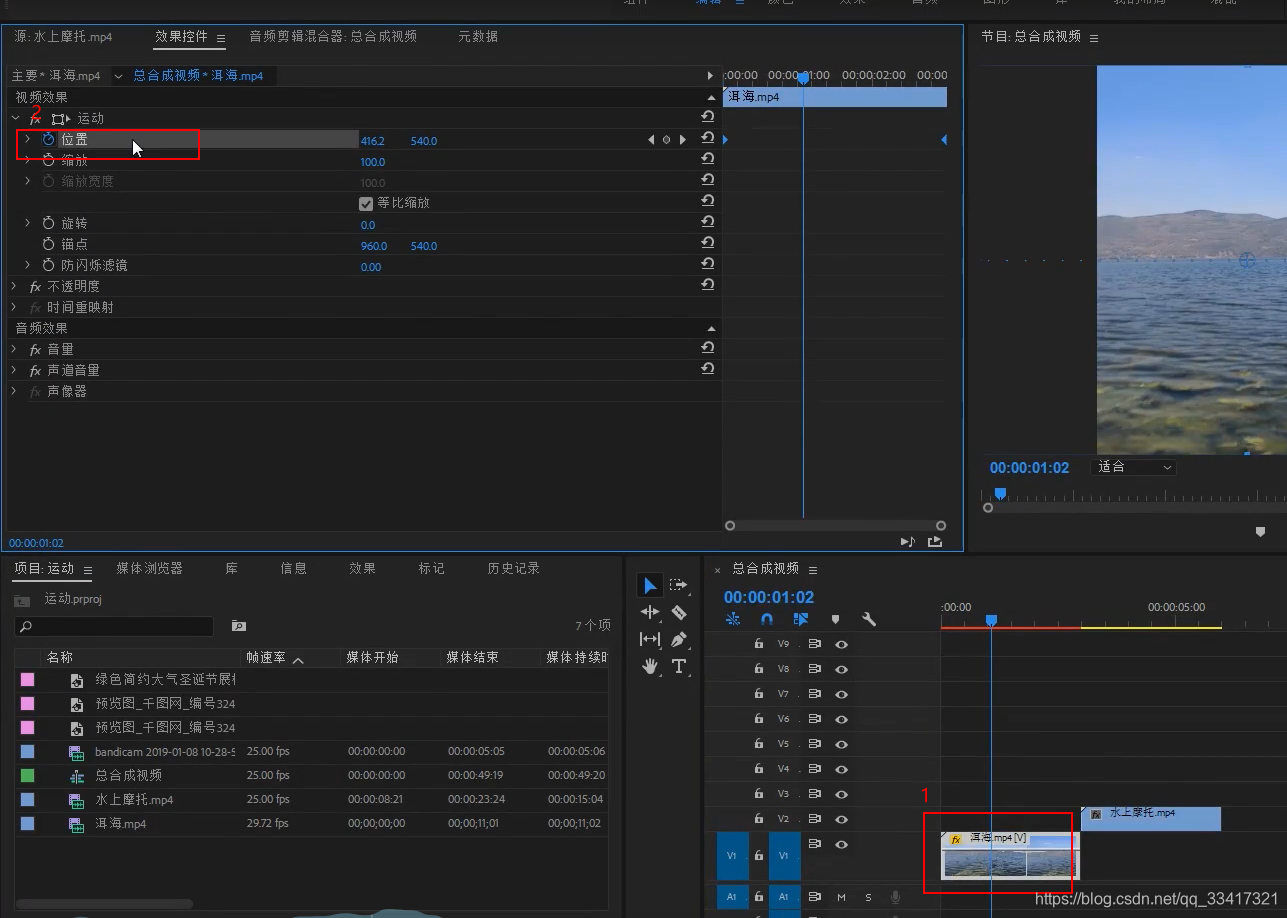1287x918 pixels.
Task: Click find-in-bin icon next to project search
Action: click(238, 626)
